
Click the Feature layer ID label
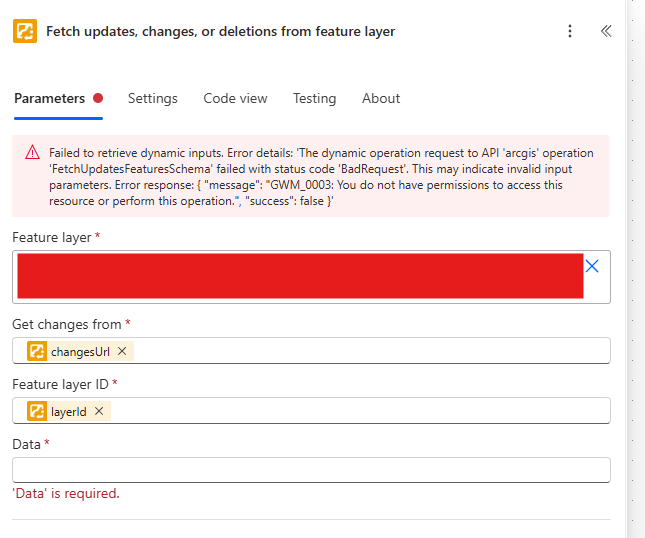coord(60,384)
